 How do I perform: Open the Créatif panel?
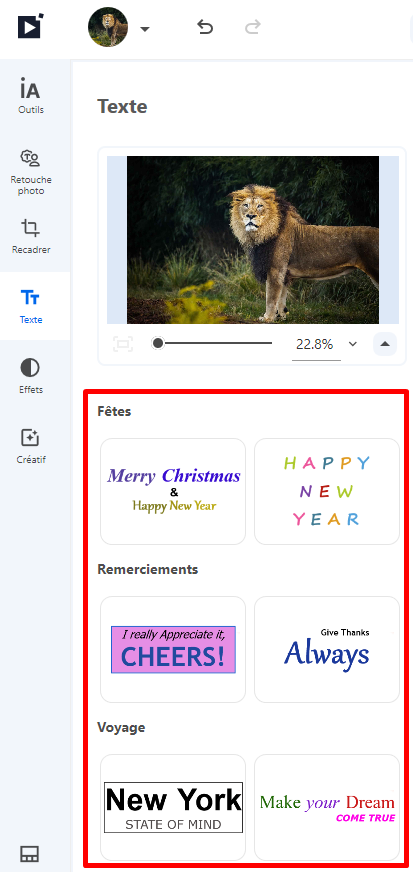pos(31,446)
